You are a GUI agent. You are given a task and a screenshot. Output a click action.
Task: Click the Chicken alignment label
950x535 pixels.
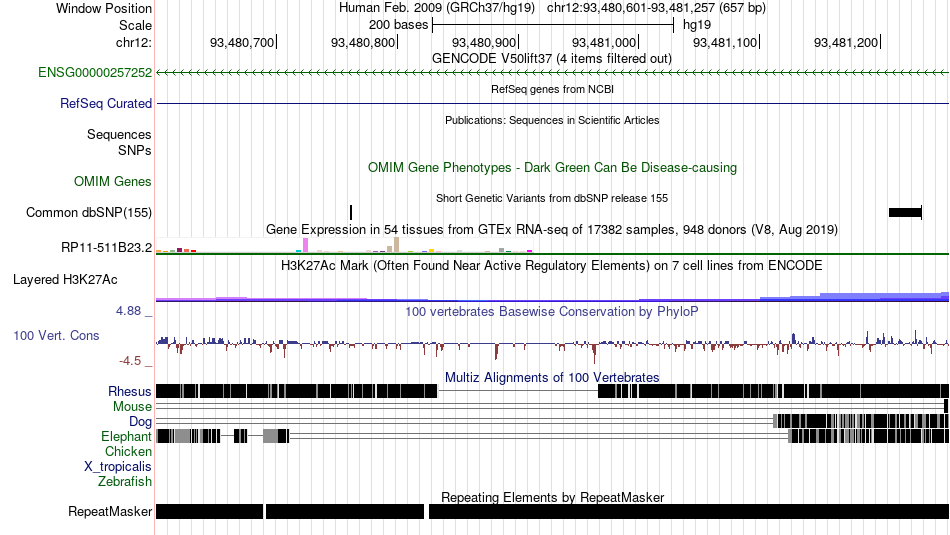pyautogui.click(x=128, y=451)
